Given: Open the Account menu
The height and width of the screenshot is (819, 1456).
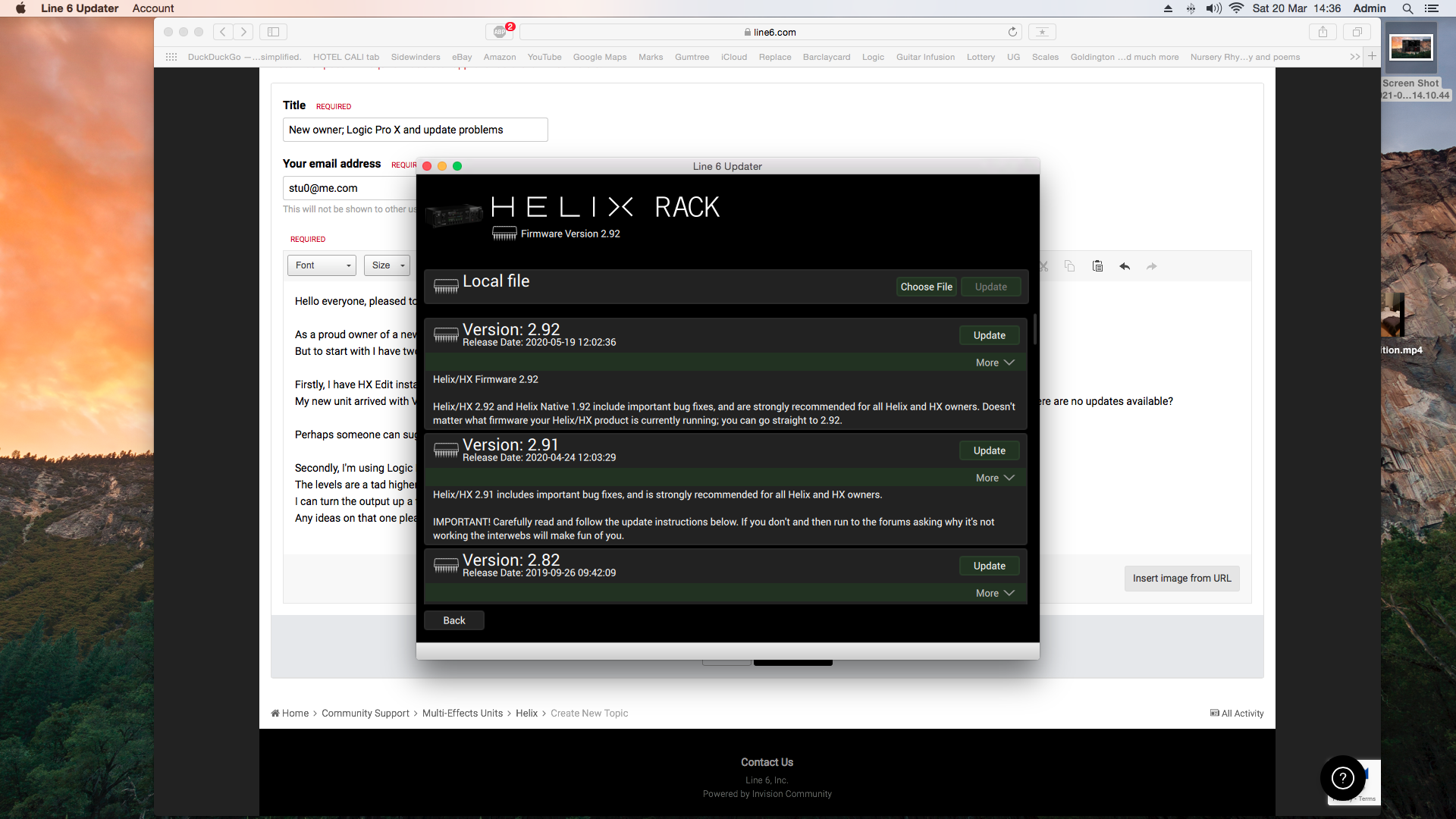Looking at the screenshot, I should (x=153, y=8).
